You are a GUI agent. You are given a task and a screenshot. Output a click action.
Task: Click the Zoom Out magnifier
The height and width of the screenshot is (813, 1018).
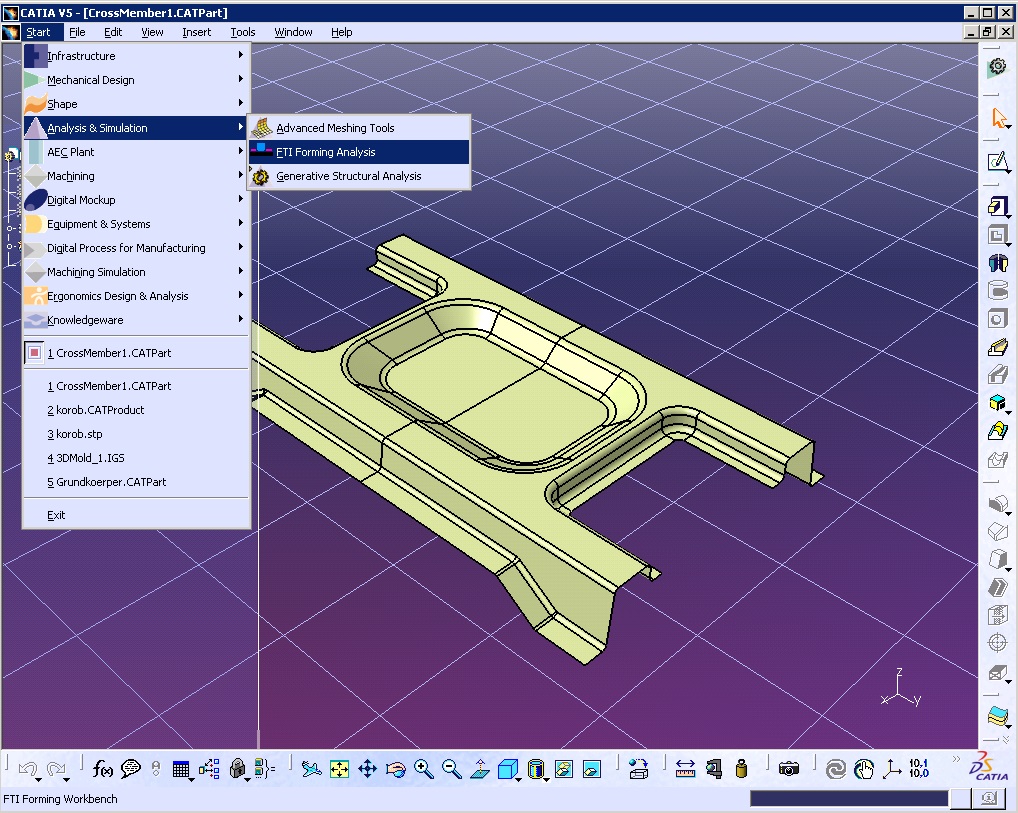[x=451, y=769]
